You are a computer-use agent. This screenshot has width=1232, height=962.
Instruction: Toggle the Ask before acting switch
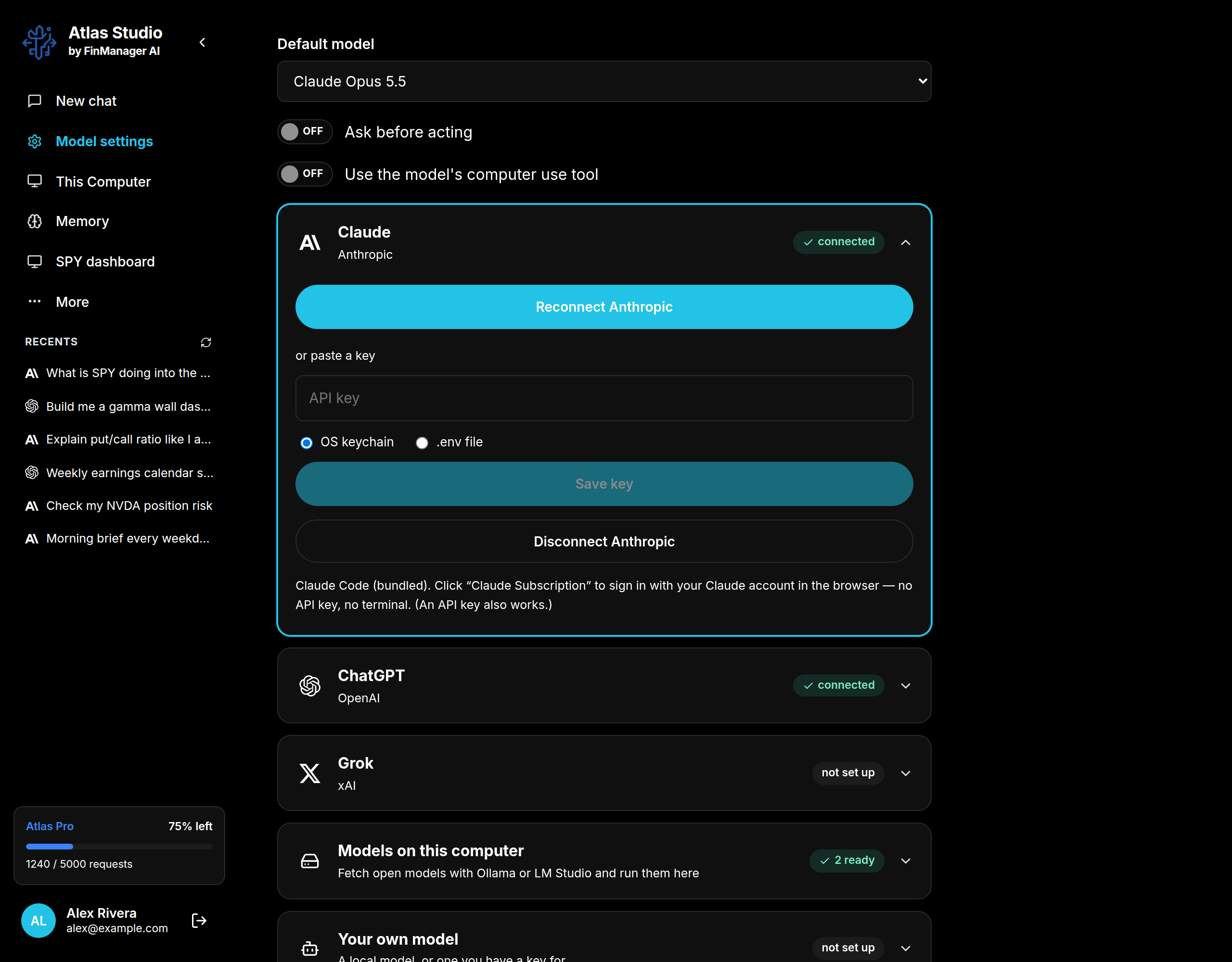305,132
